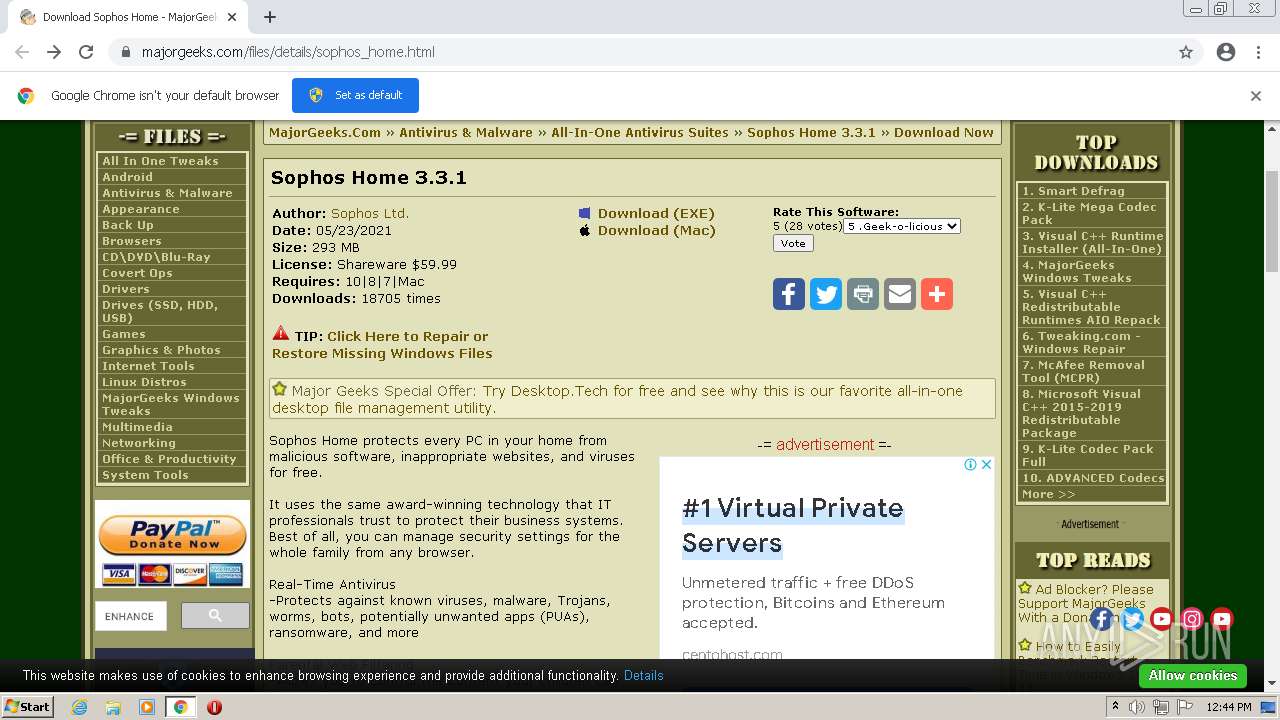The width and height of the screenshot is (1280, 720).
Task: Click PayPal Donate Now button
Action: click(x=173, y=536)
